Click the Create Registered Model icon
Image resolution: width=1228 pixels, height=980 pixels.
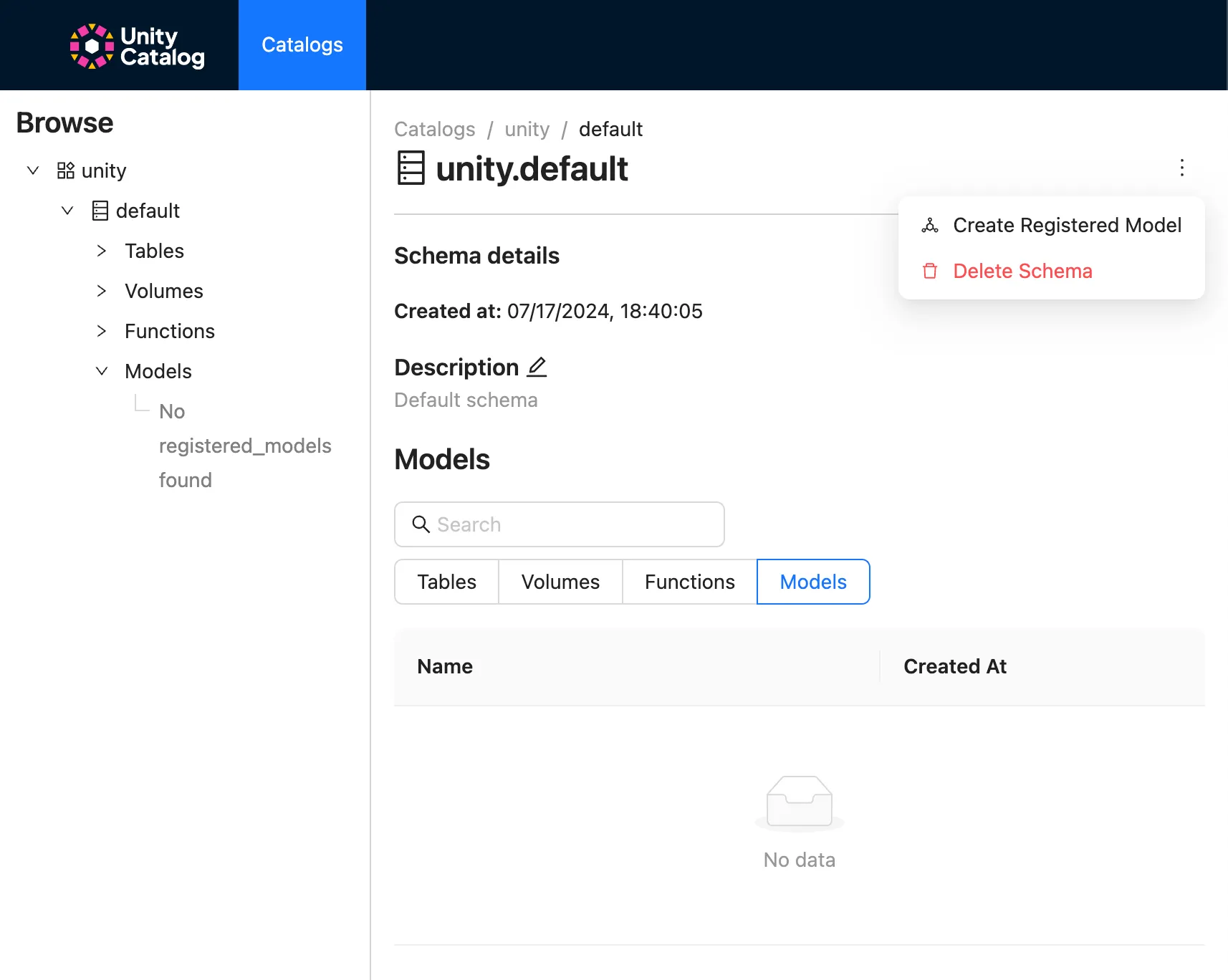pos(930,226)
